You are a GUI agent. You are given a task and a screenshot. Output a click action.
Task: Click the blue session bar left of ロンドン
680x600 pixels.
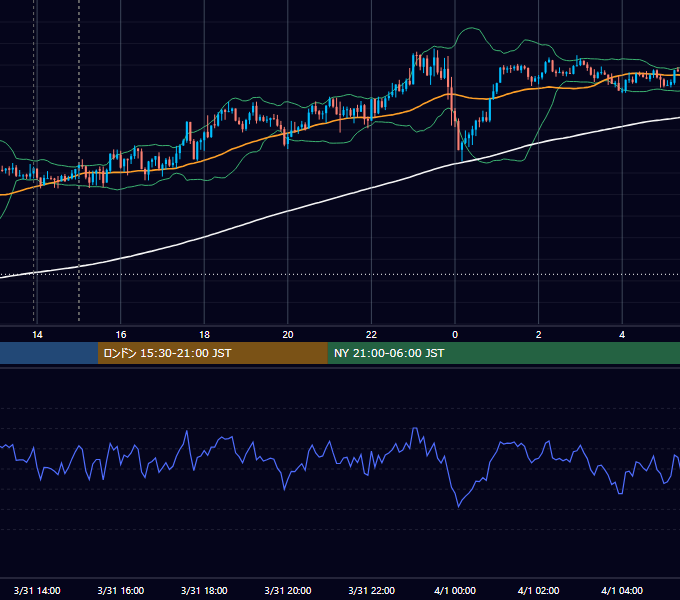(49, 353)
